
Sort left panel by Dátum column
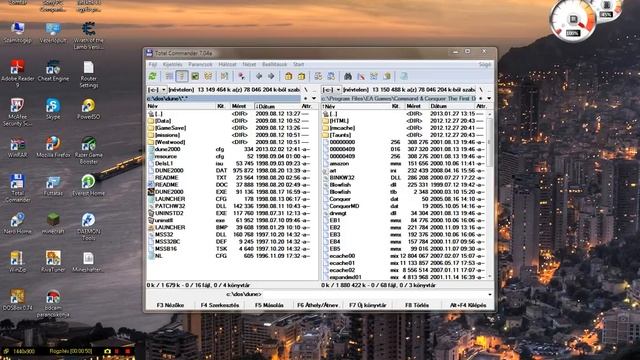(x=278, y=106)
